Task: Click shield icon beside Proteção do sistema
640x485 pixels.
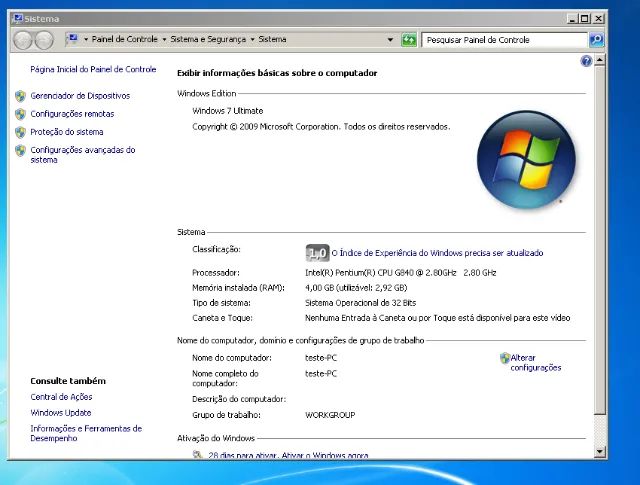Action: point(20,132)
